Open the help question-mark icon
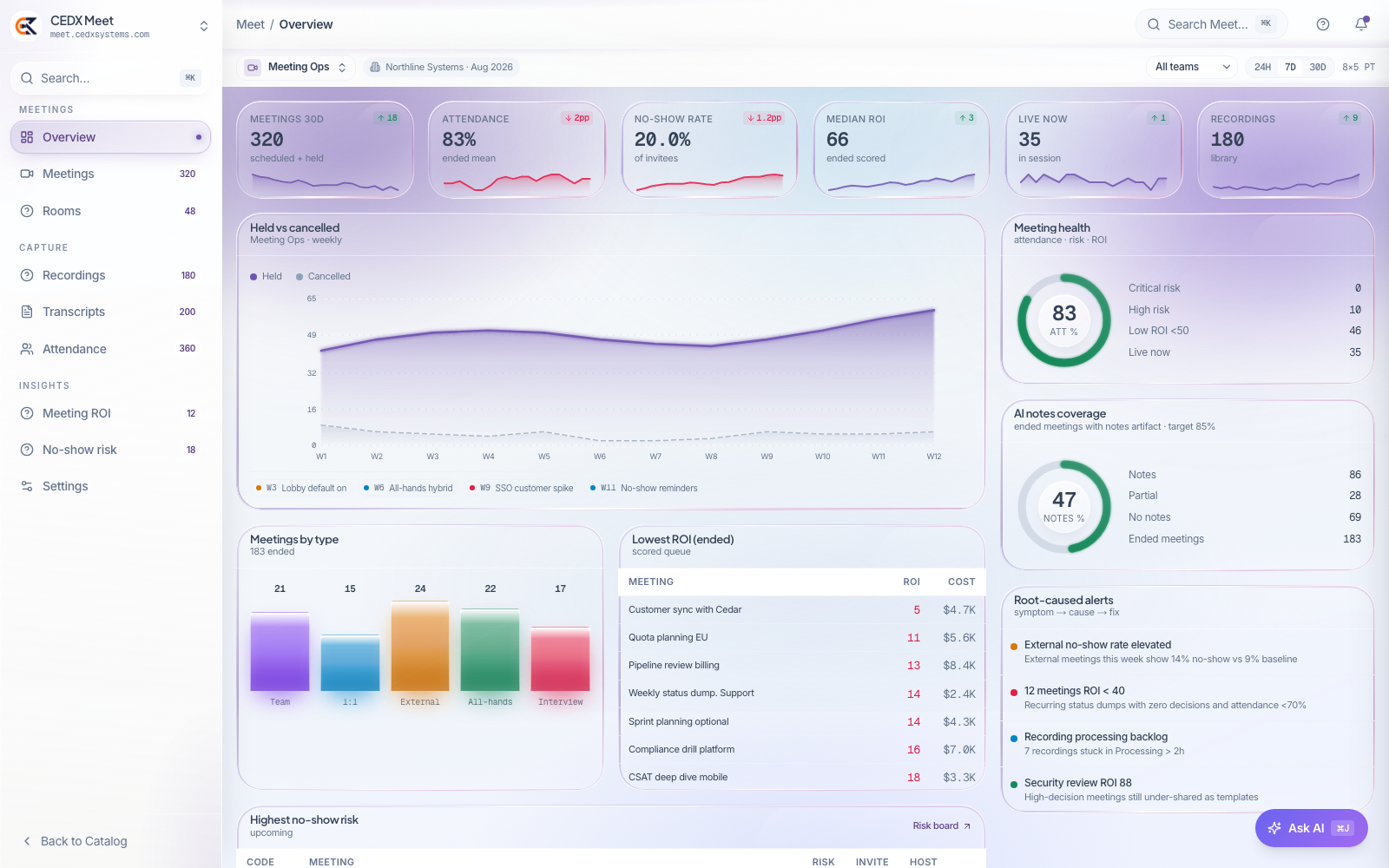Viewport: 1389px width, 868px height. pyautogui.click(x=1323, y=24)
